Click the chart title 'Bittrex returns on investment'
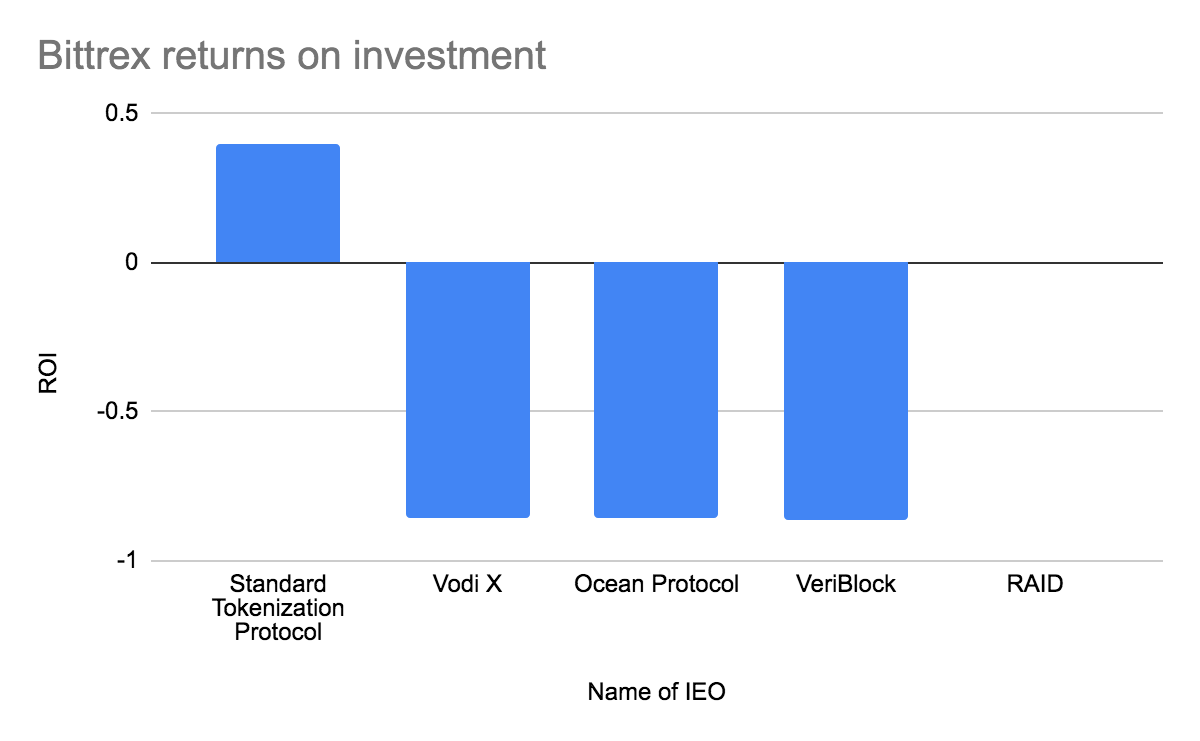The width and height of the screenshot is (1200, 741). click(x=292, y=54)
